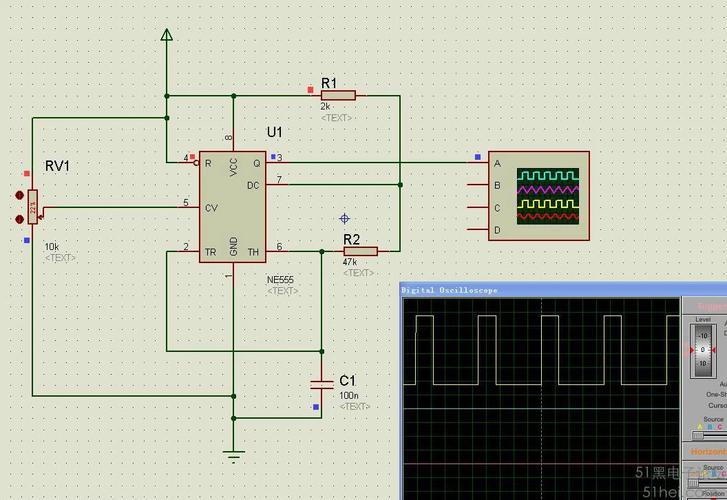727x500 pixels.
Task: Select the NE555 timer chip U1
Action: pos(233,206)
